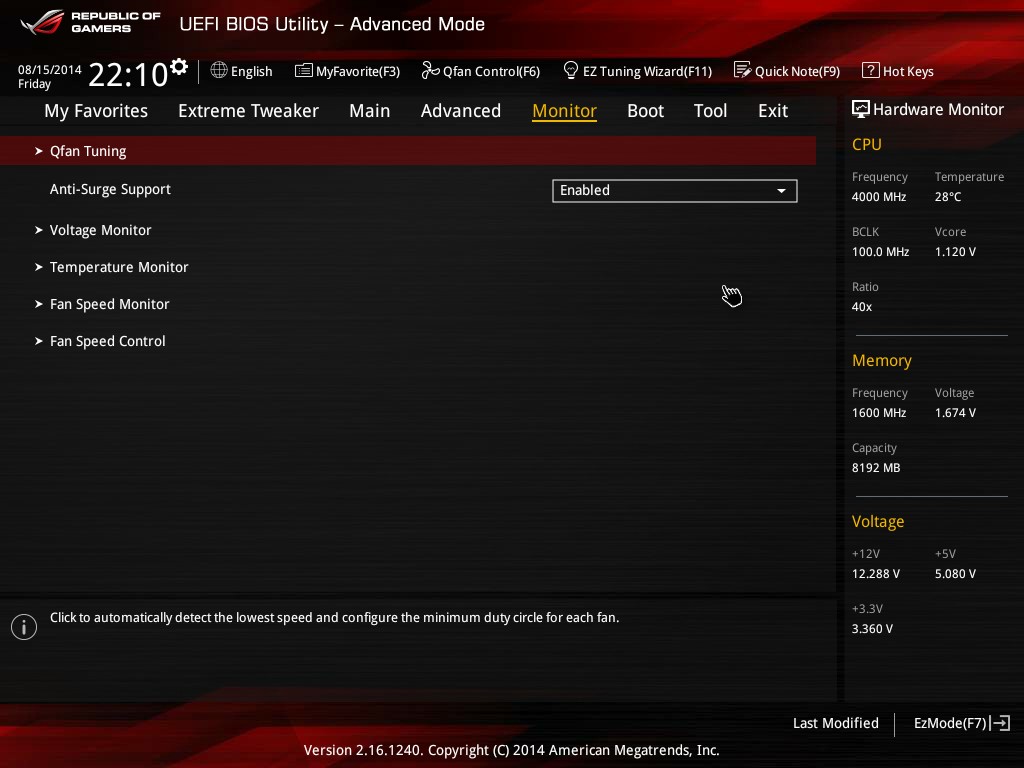Expand the Qfan Tuning arrow

click(39, 151)
